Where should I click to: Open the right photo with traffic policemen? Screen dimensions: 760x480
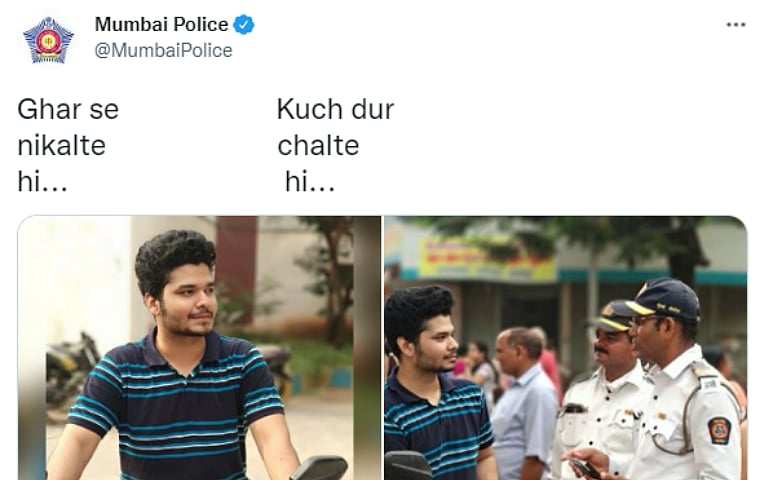point(565,348)
